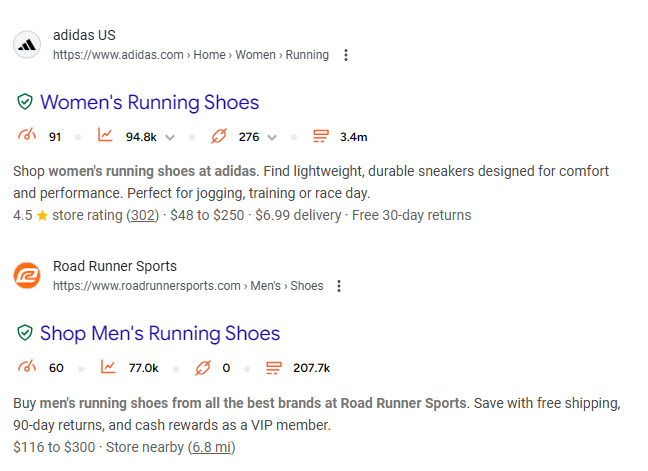This screenshot has height=471, width=648.
Task: Click the adidas logo favicon
Action: [27, 45]
